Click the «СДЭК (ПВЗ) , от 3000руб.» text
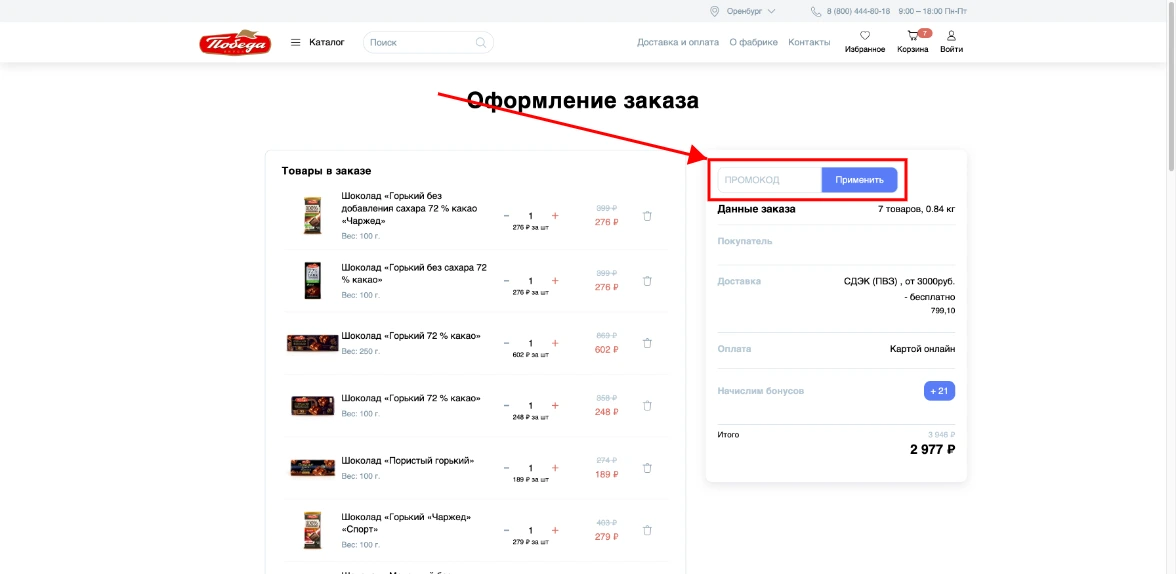1176x574 pixels. click(x=899, y=281)
